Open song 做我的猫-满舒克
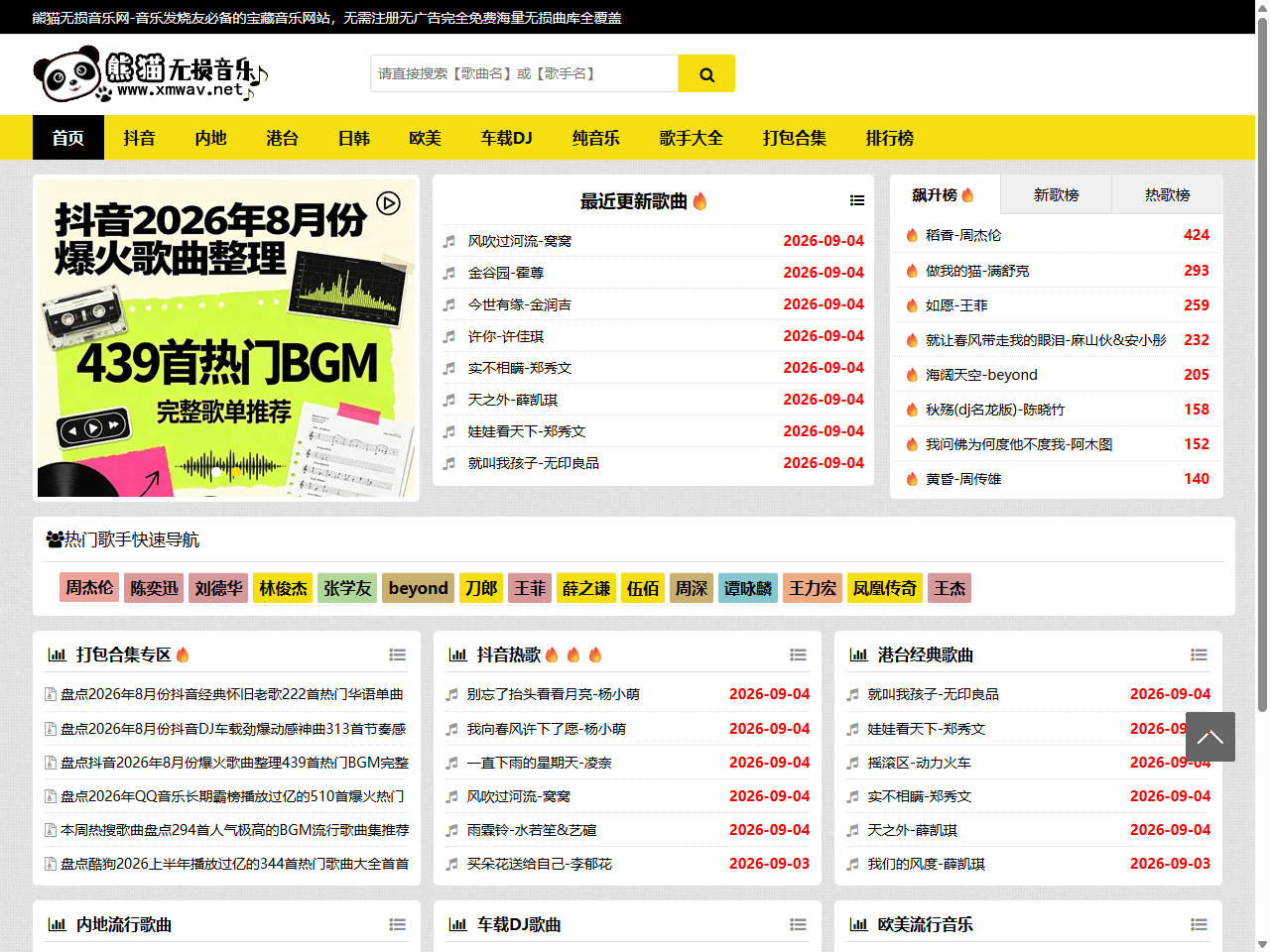The height and width of the screenshot is (952, 1270). (x=977, y=271)
